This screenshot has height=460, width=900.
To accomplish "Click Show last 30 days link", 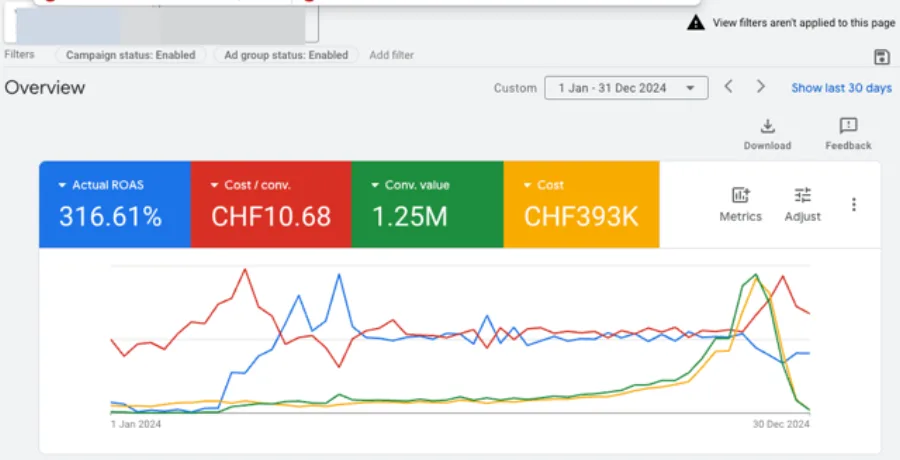I will click(841, 88).
